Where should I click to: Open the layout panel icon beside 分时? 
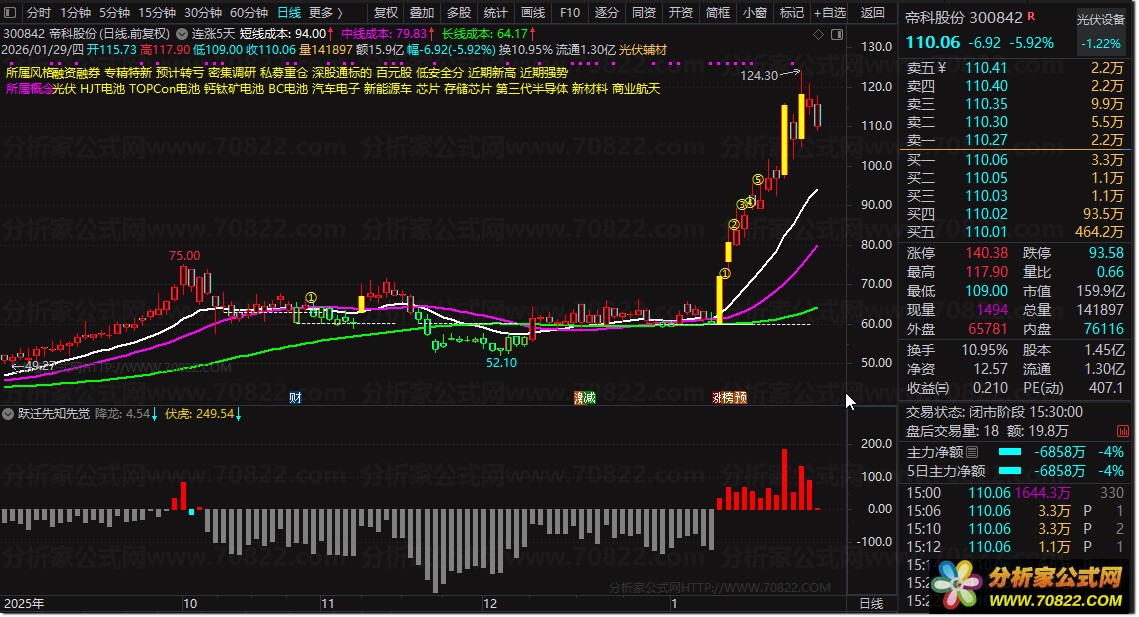tap(9, 12)
